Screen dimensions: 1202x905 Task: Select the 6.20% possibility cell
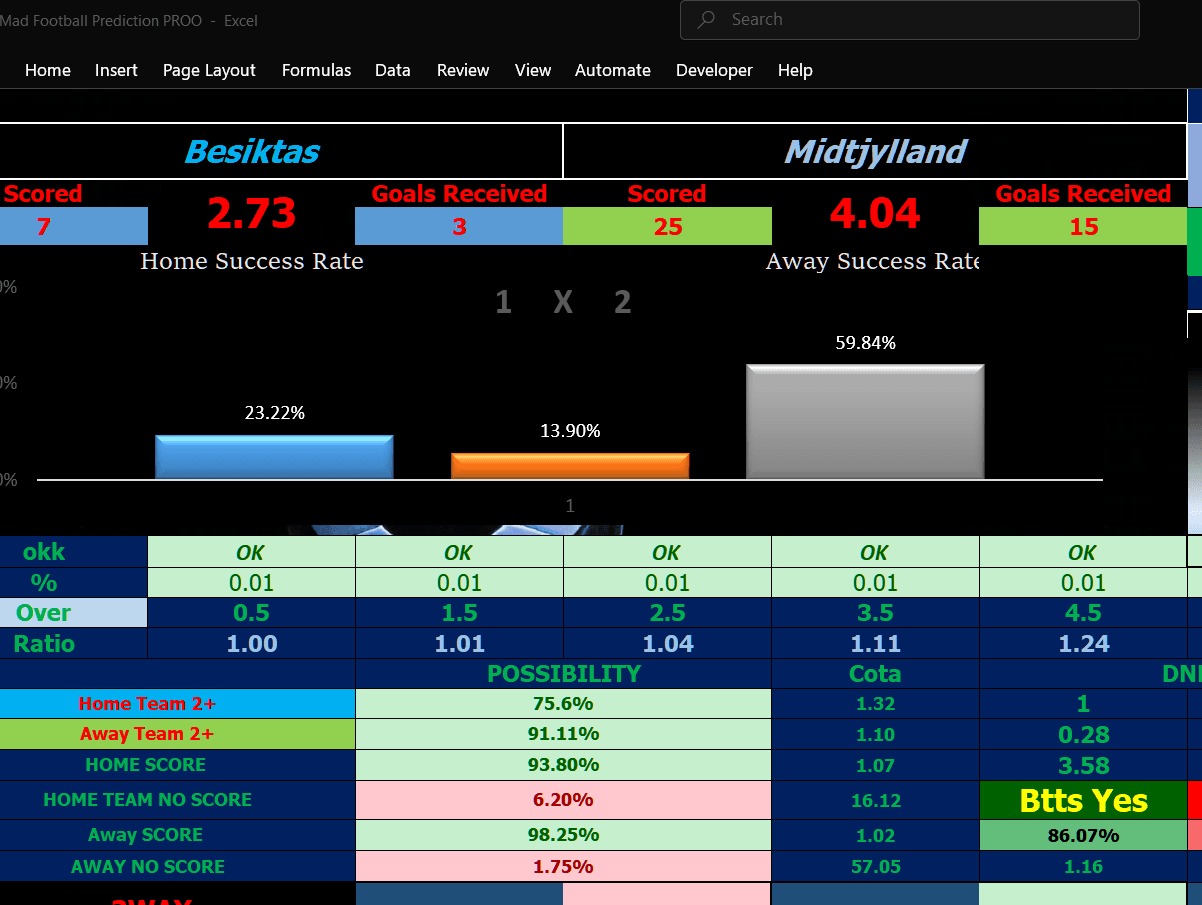[x=563, y=800]
